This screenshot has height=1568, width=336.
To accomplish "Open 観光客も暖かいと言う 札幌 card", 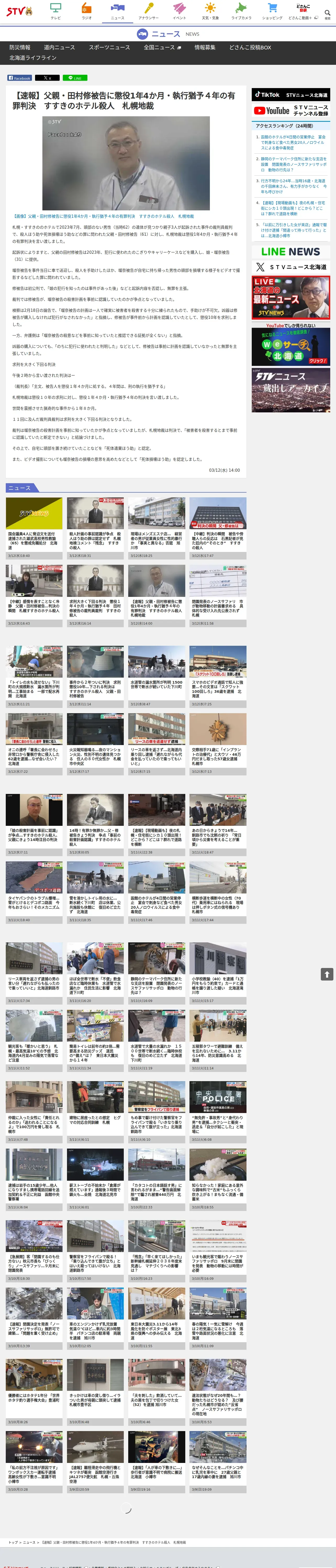I will pos(34,1040).
